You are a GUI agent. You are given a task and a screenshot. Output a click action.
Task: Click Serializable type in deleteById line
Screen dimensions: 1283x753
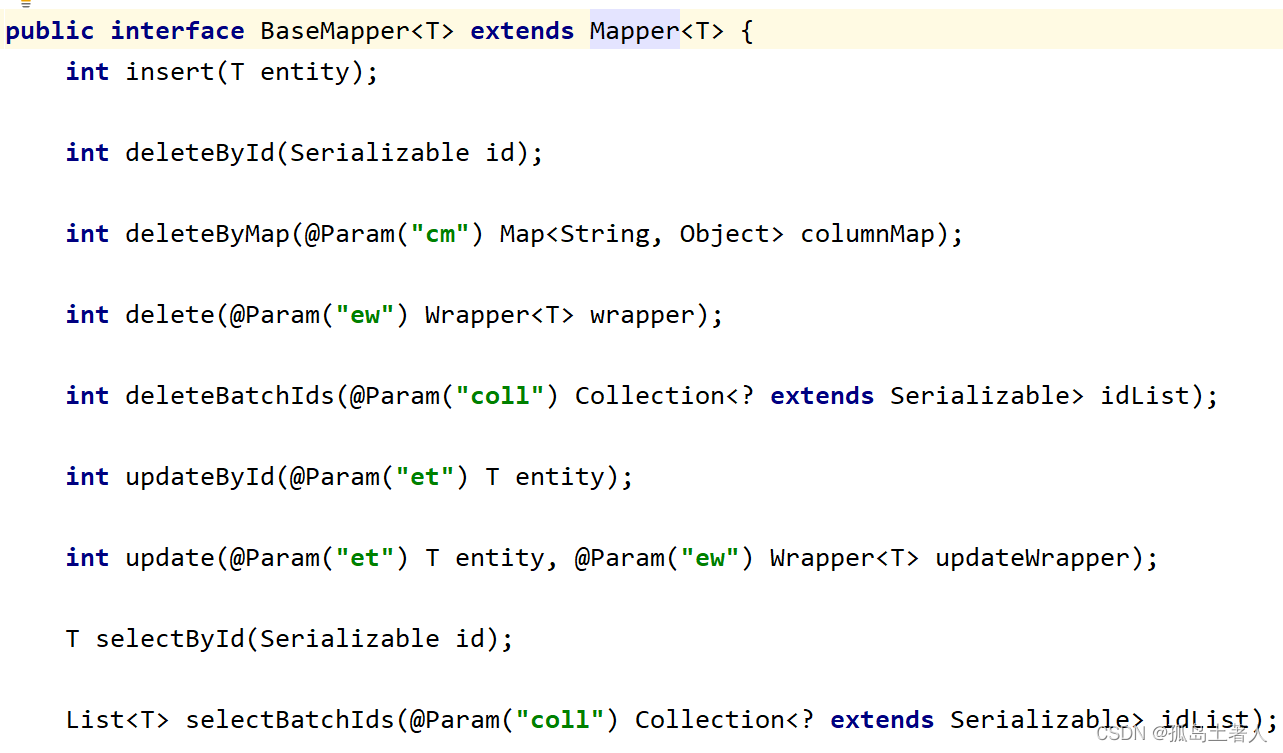[380, 153]
